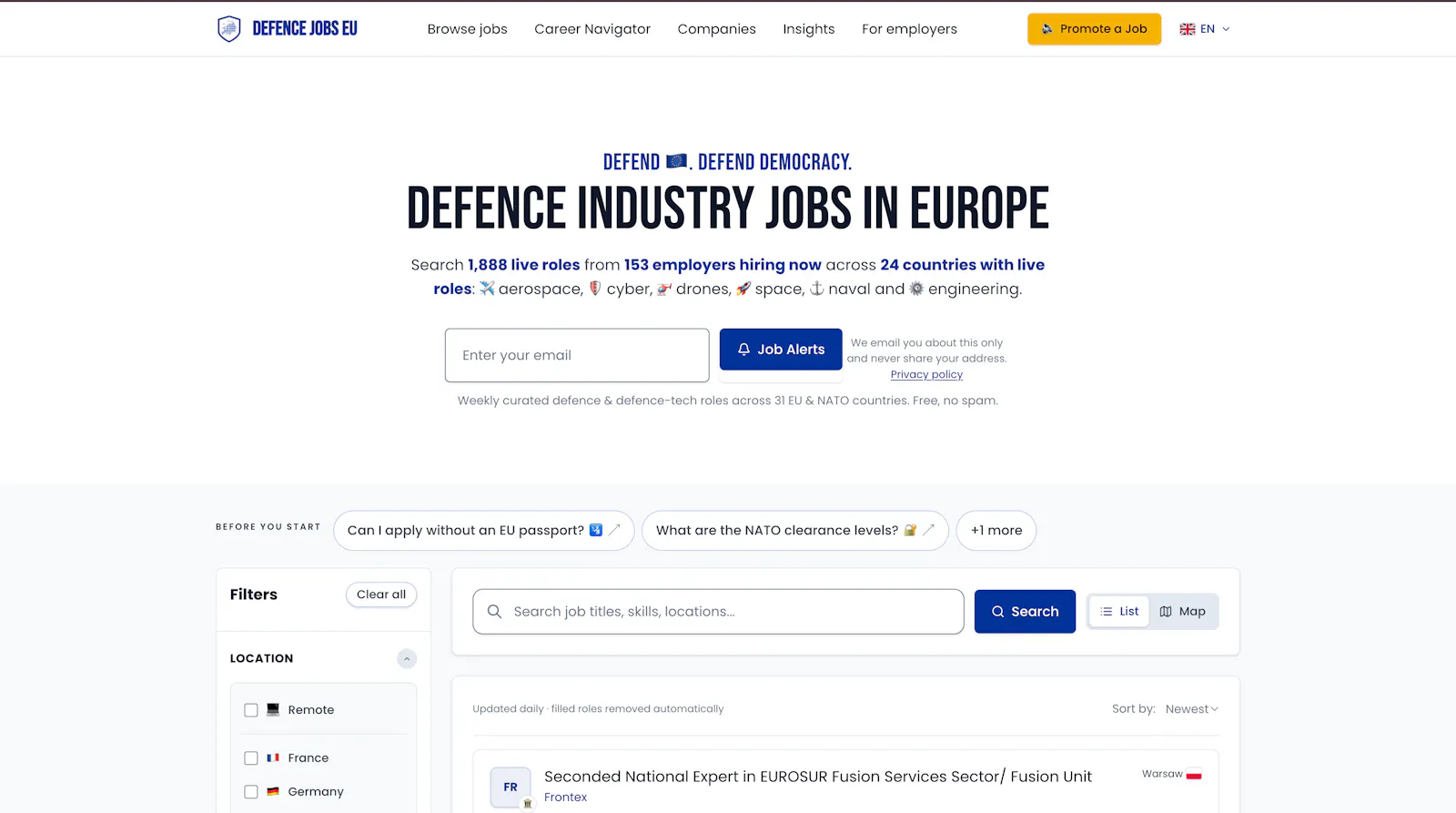This screenshot has height=813, width=1456.
Task: Click the magnifier icon in job search box
Action: 494,612
